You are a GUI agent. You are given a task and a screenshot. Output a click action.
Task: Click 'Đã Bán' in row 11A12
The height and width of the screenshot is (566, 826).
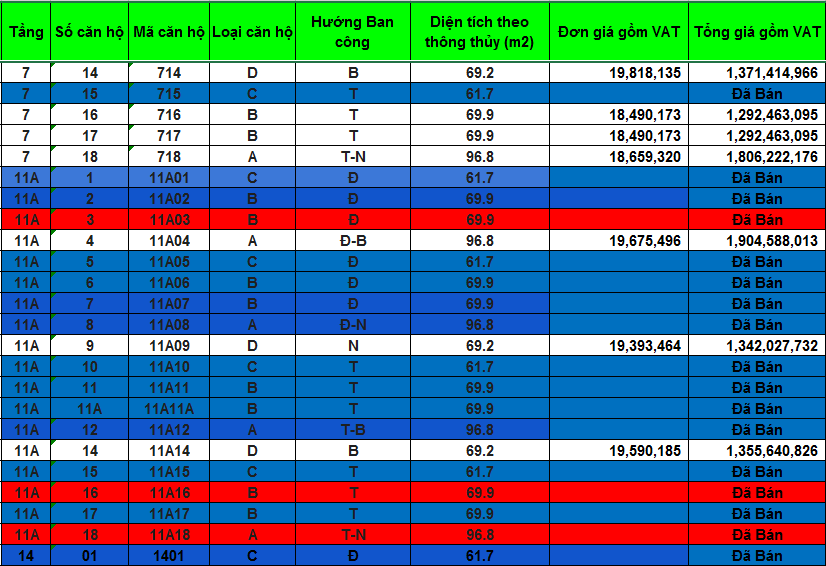tap(757, 430)
